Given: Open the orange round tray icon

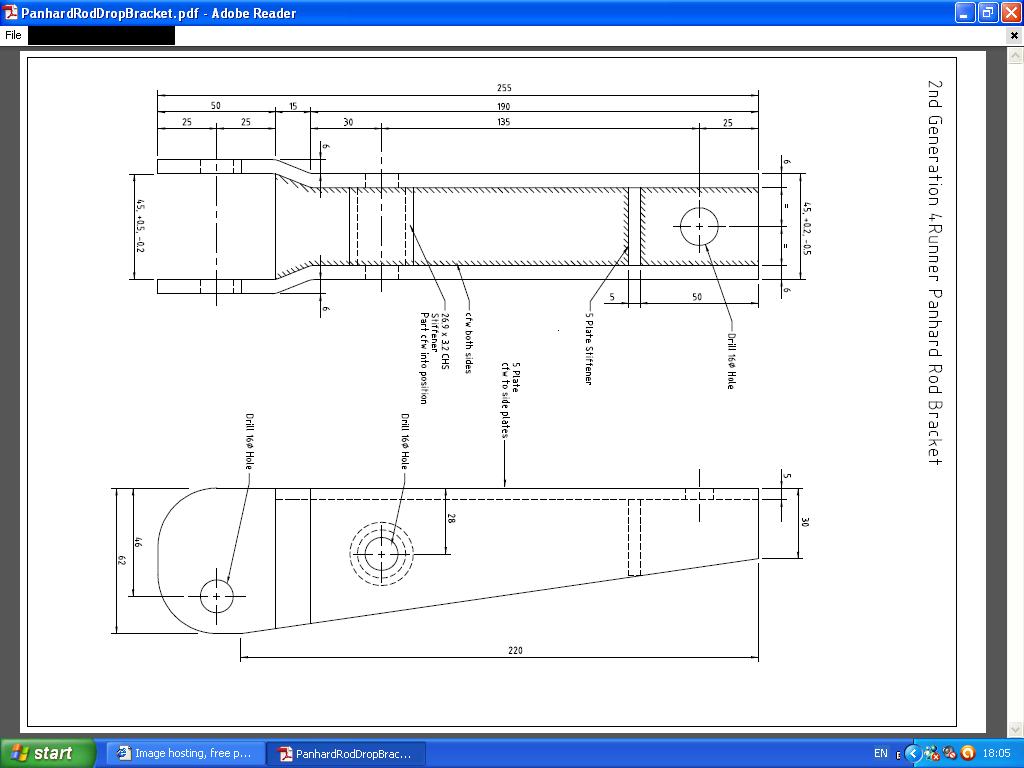Looking at the screenshot, I should pos(967,753).
